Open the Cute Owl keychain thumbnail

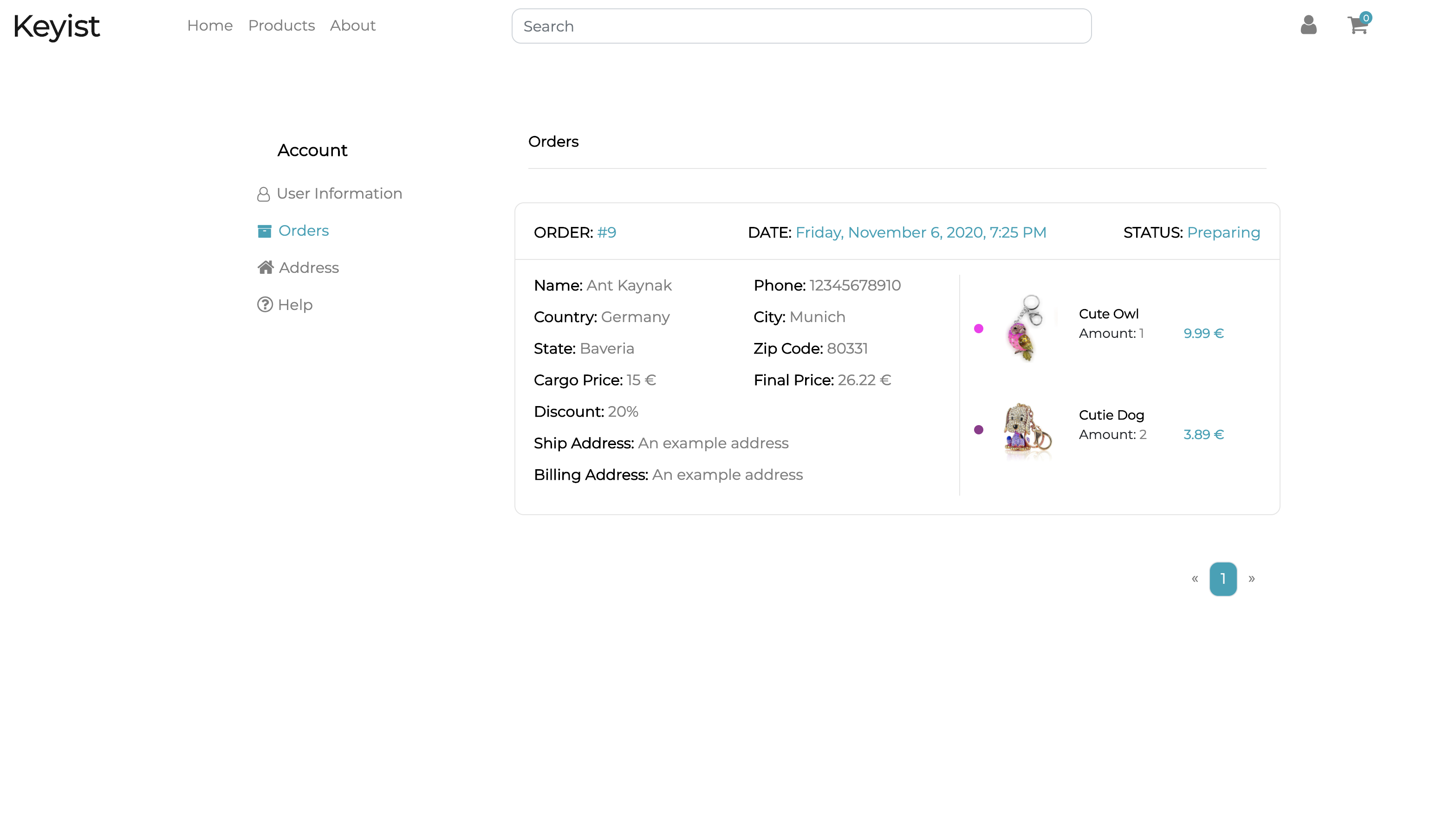click(x=1027, y=328)
